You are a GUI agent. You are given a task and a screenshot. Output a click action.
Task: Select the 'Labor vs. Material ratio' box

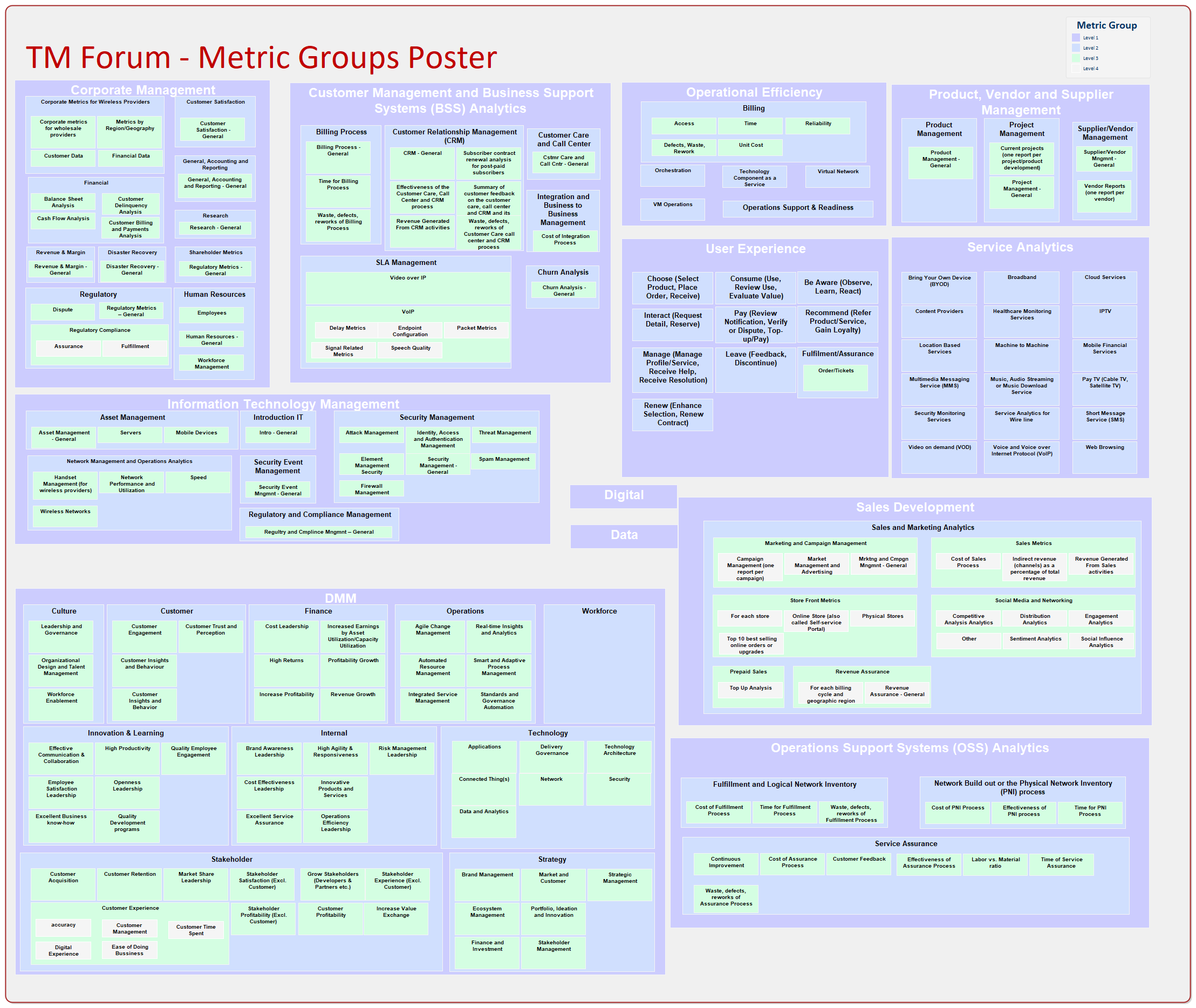(x=995, y=864)
